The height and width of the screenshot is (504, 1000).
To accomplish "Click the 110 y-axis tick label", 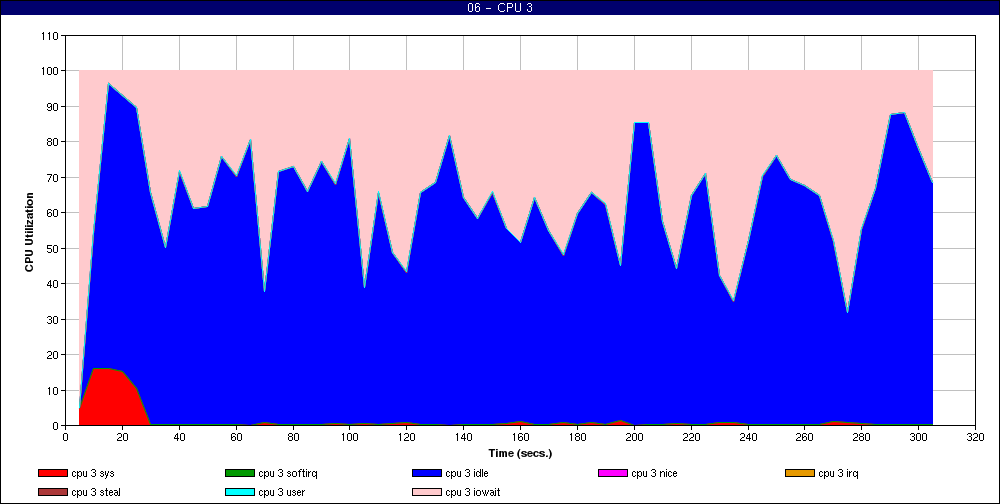I will (x=51, y=36).
